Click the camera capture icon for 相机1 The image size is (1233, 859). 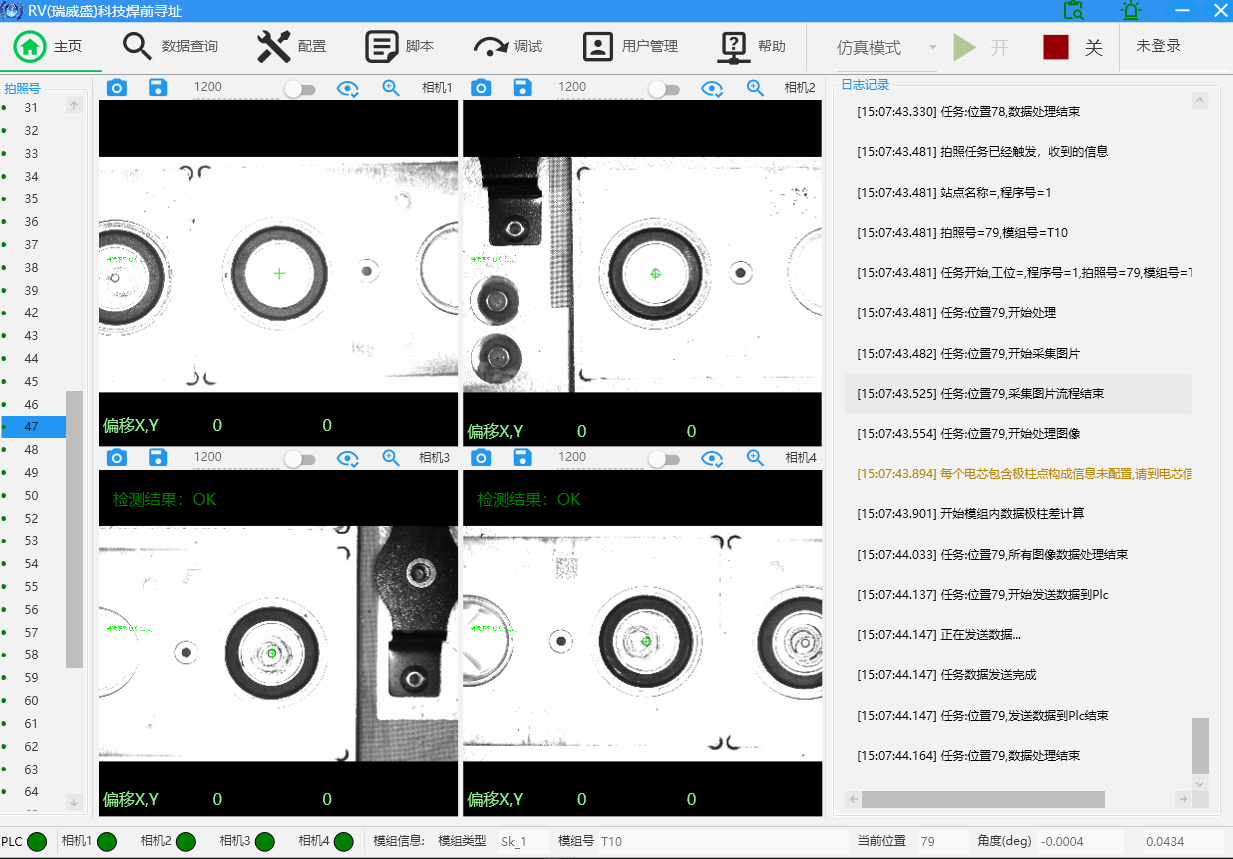tap(117, 88)
